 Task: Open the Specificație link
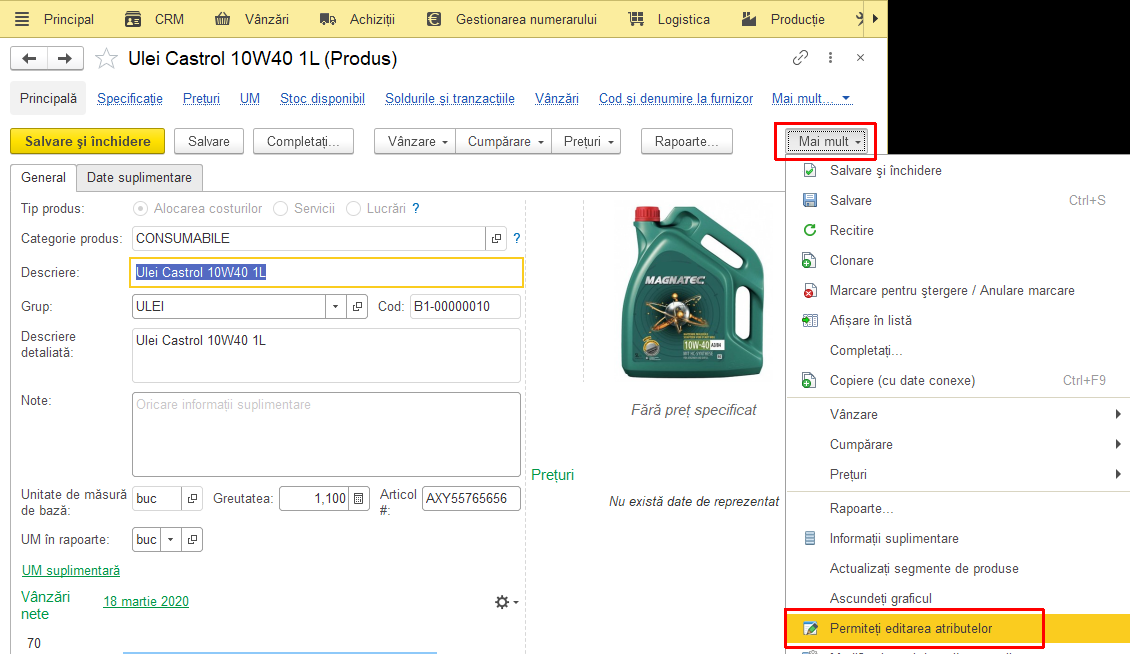[x=130, y=99]
